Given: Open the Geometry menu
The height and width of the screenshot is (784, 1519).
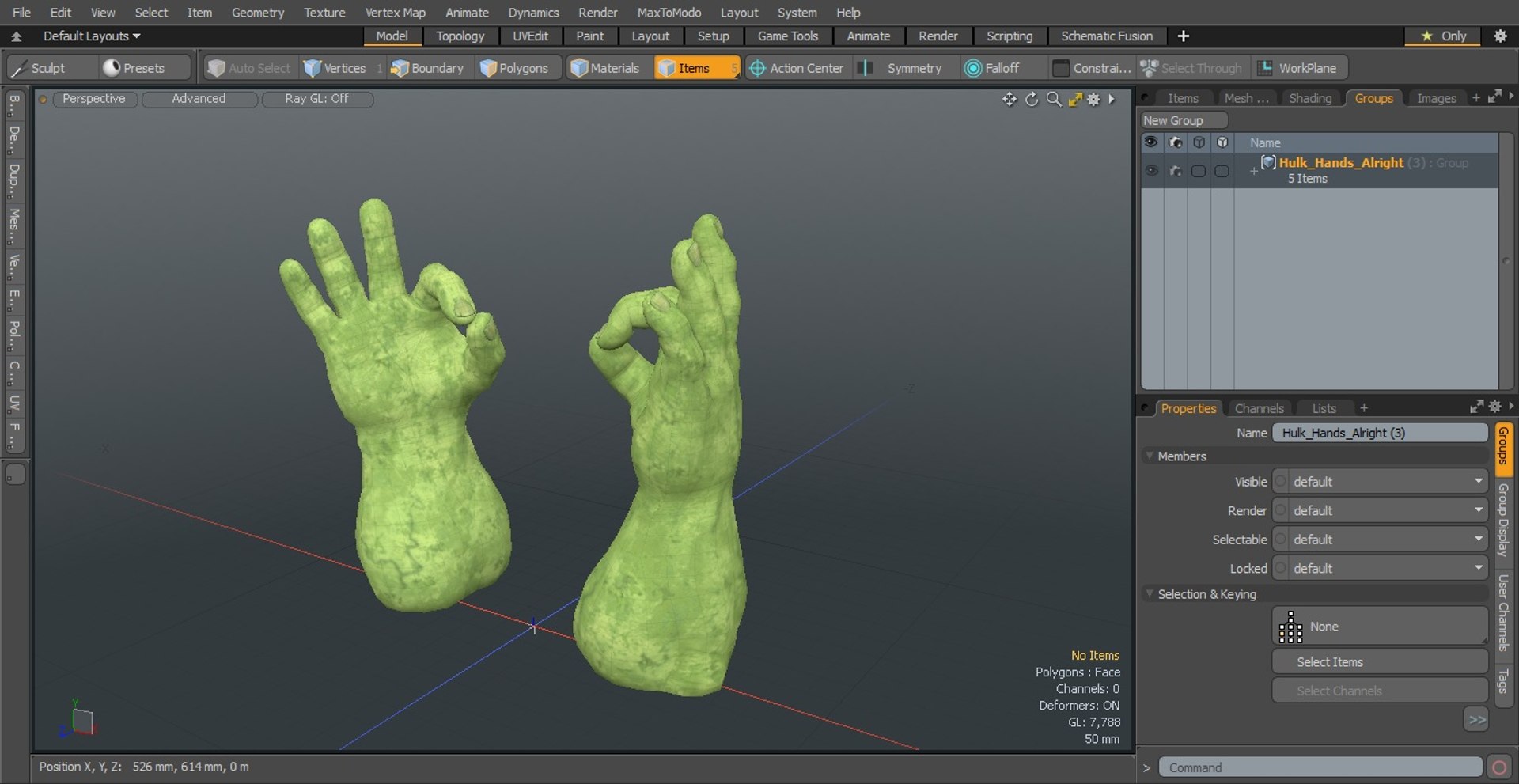Looking at the screenshot, I should point(257,13).
